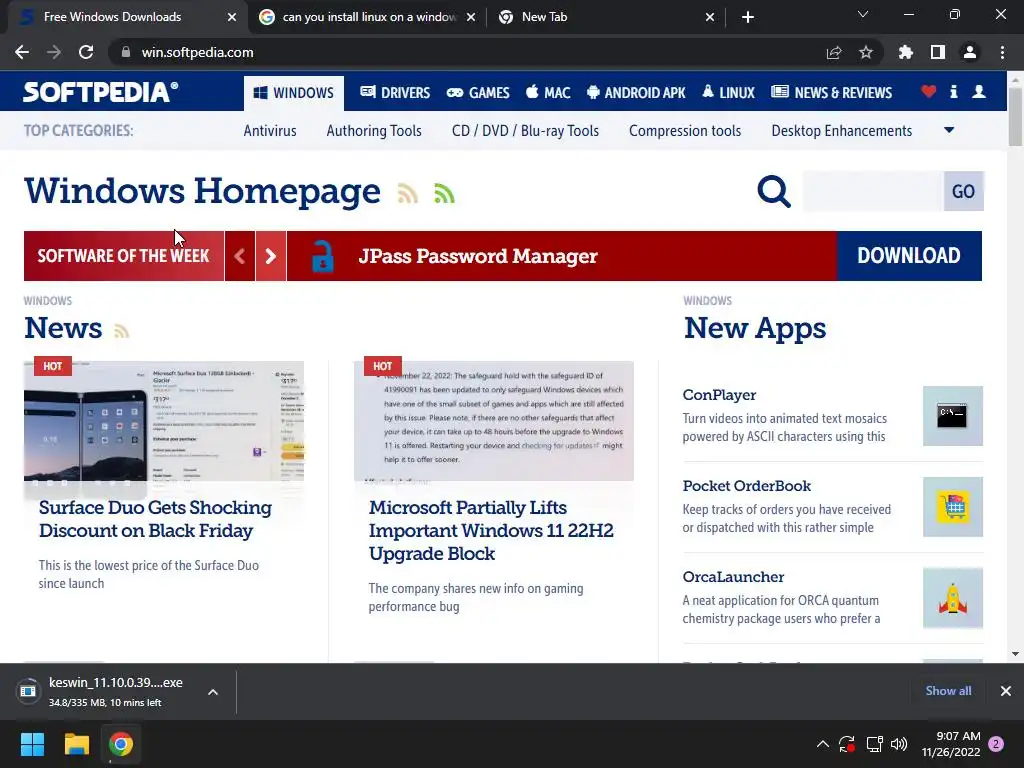Close the Free Windows Downloads tab
Image resolution: width=1024 pixels, height=768 pixels.
pos(232,17)
